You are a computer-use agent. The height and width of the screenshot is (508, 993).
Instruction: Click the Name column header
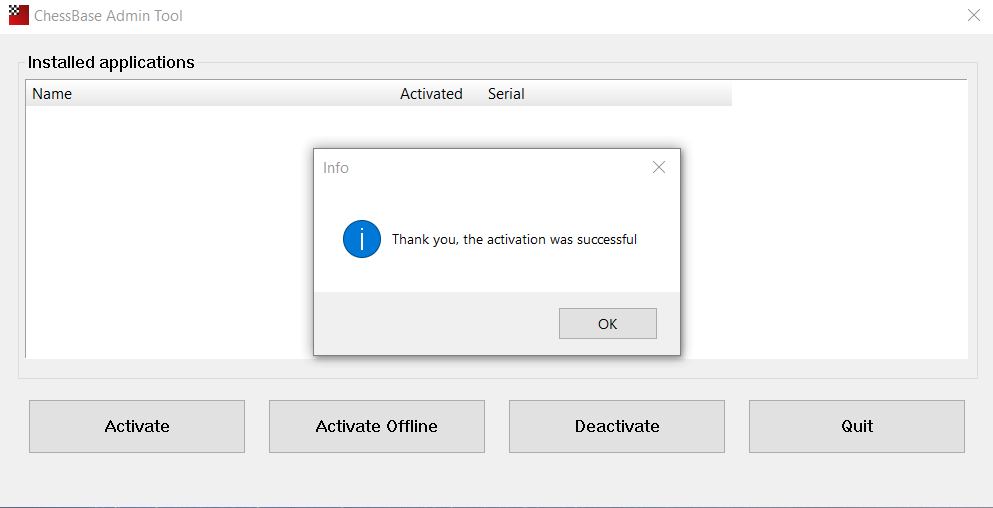212,94
